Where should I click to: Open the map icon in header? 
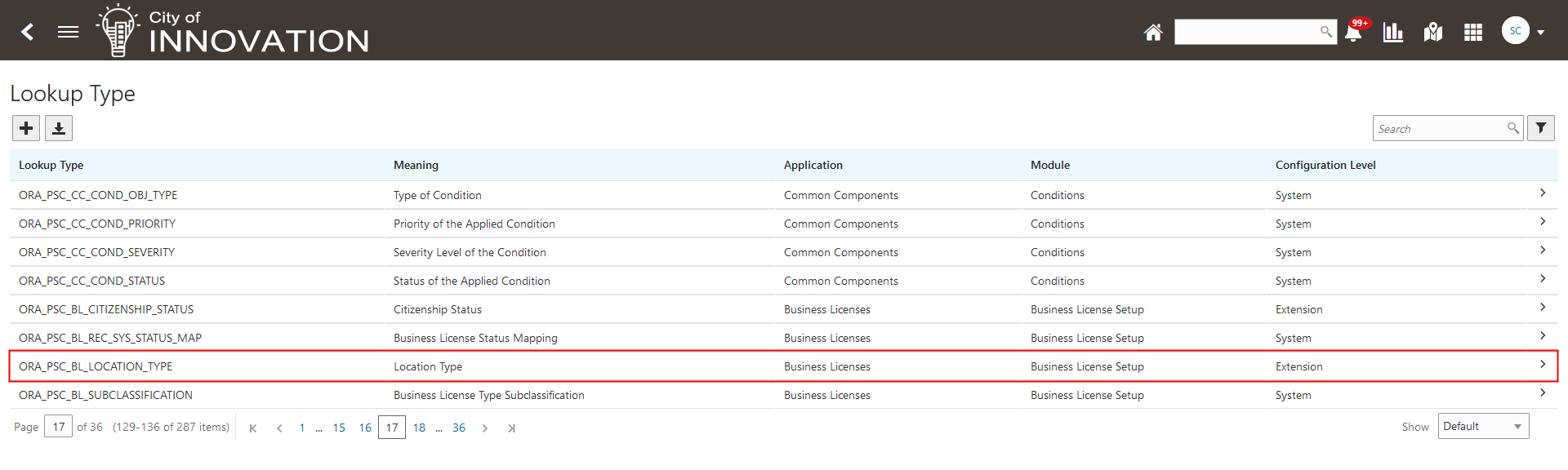click(1433, 33)
